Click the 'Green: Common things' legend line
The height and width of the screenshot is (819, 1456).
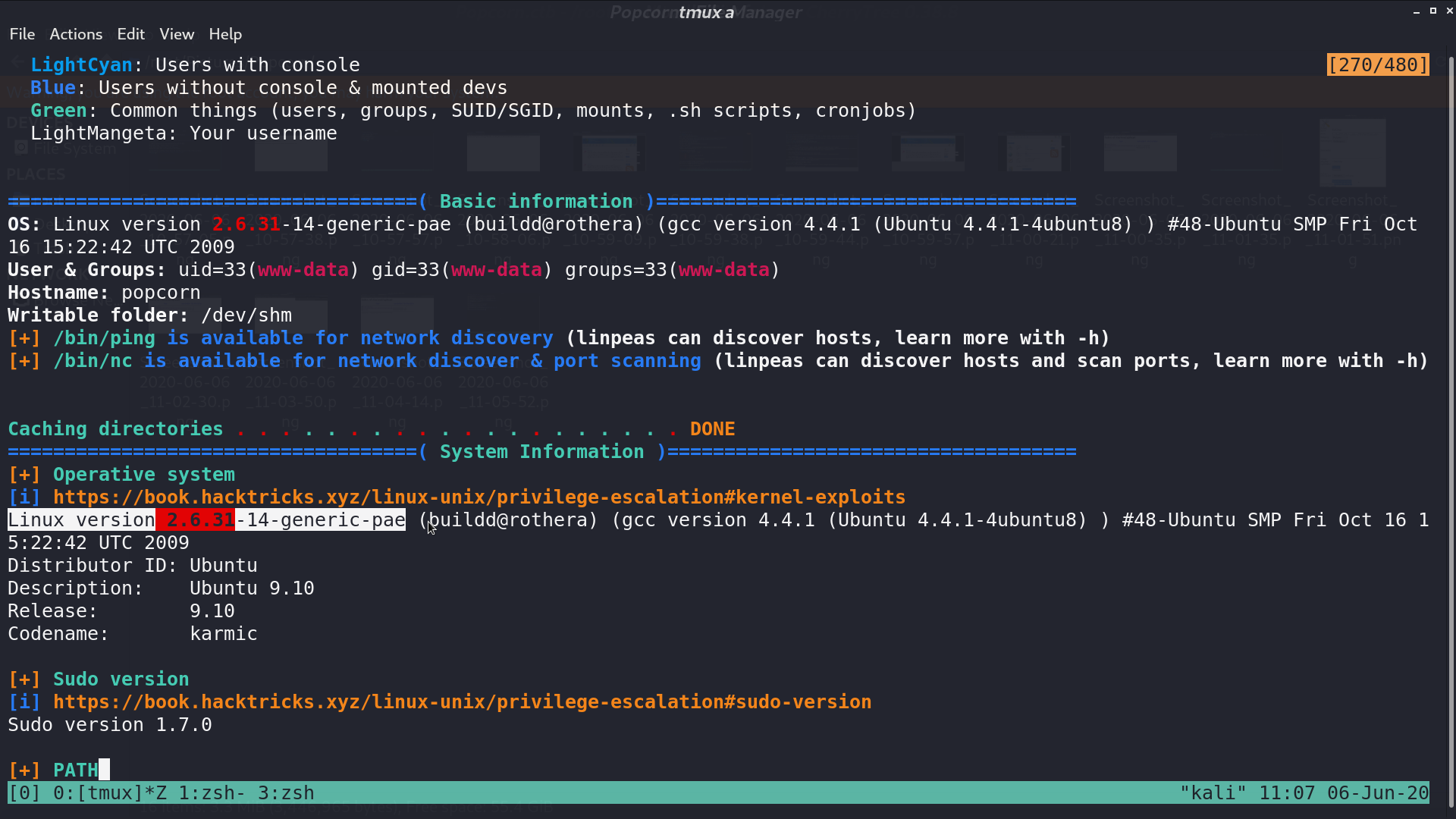[473, 111]
